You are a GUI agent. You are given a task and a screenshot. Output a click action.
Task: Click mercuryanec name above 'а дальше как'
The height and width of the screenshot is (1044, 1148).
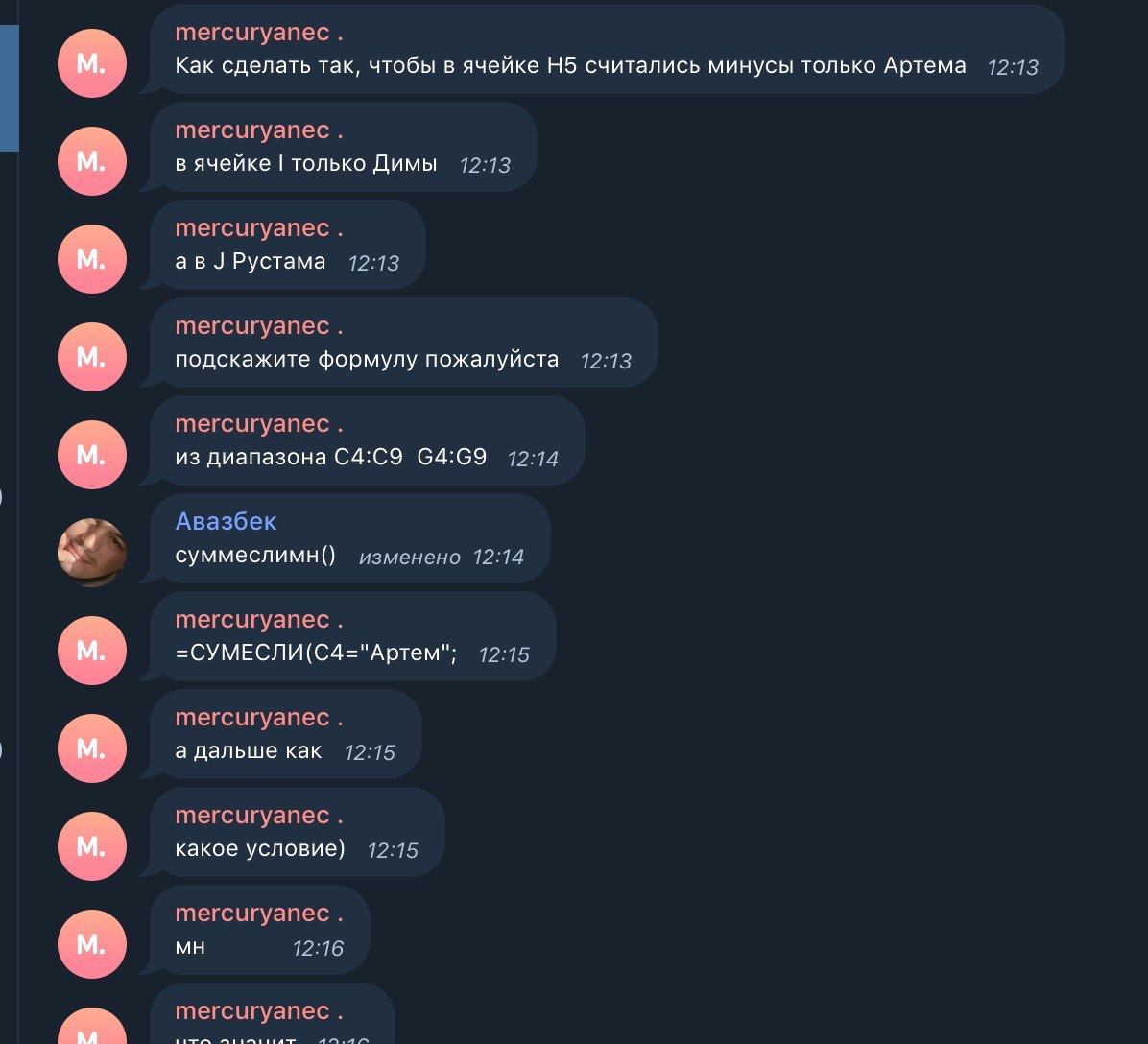259,717
